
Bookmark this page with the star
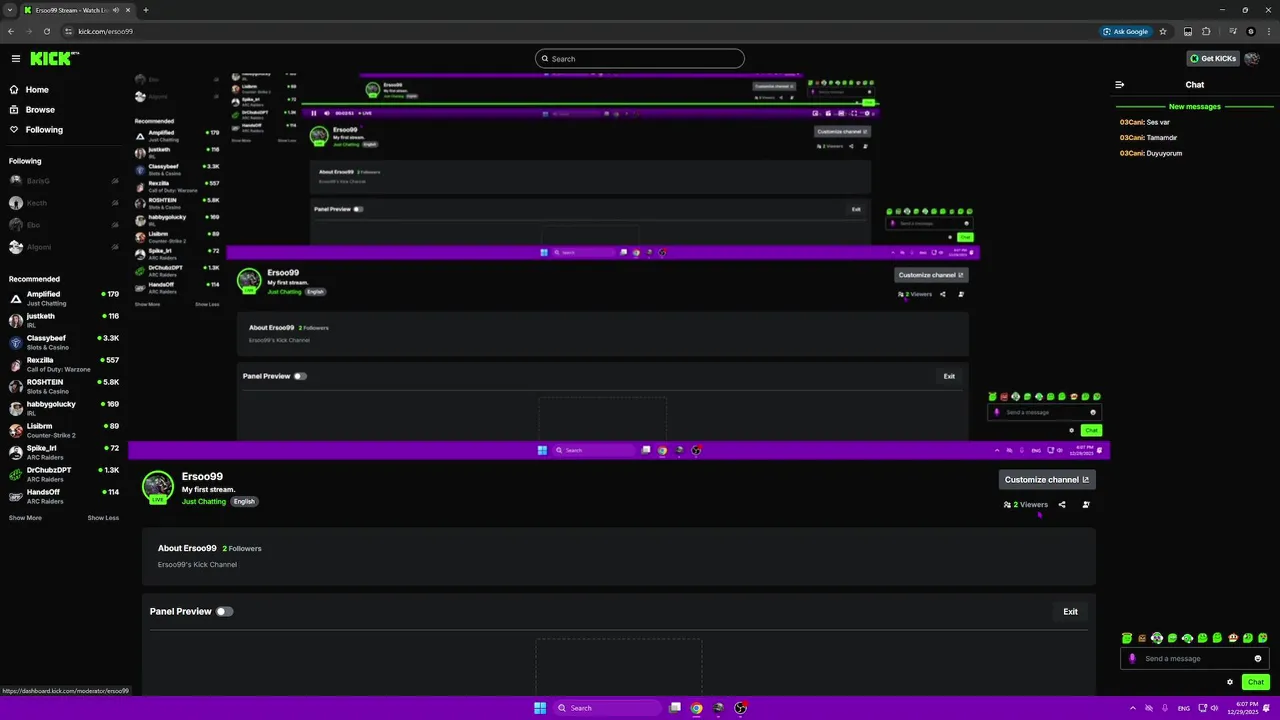[x=1163, y=31]
